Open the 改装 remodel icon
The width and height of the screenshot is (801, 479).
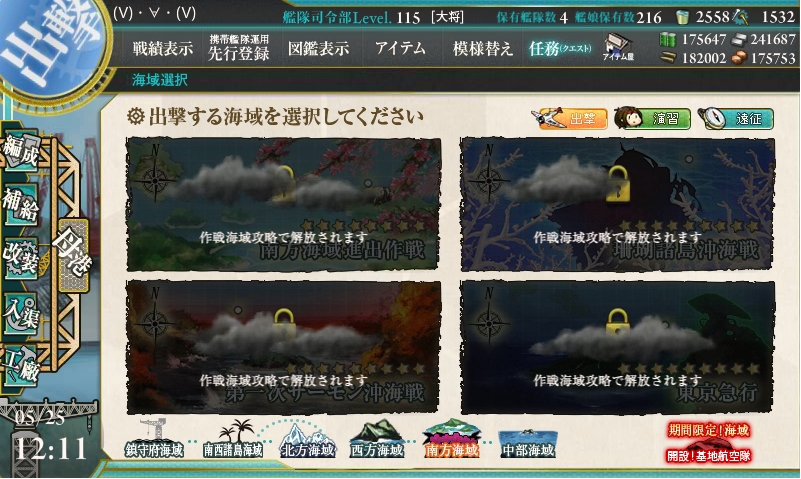[x=21, y=259]
